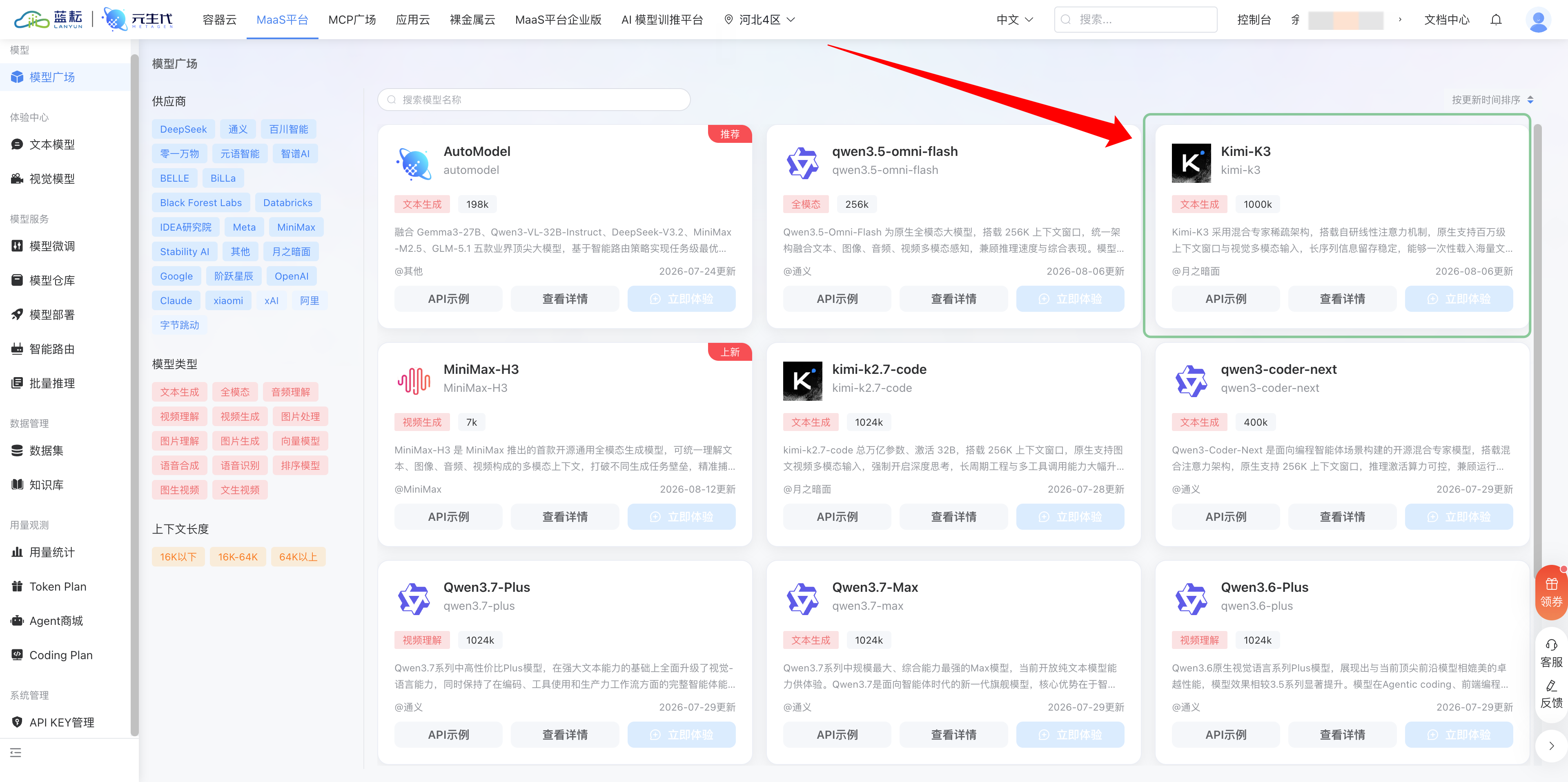Collapse the sidebar with the menu-fold icon
The height and width of the screenshot is (782, 1568).
click(x=16, y=753)
